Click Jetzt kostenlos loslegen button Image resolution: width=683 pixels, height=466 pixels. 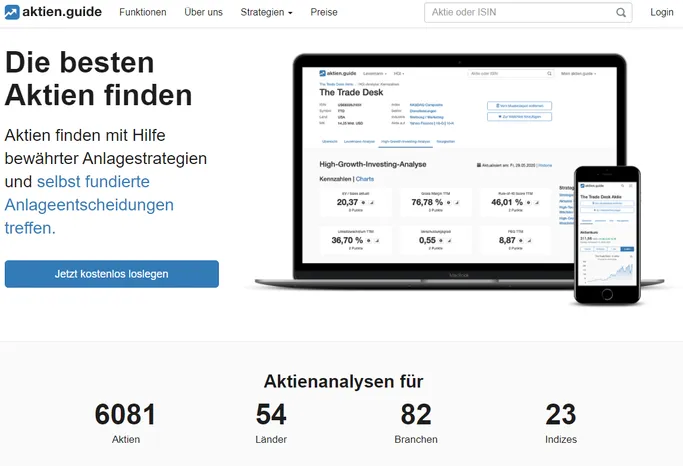pyautogui.click(x=112, y=274)
